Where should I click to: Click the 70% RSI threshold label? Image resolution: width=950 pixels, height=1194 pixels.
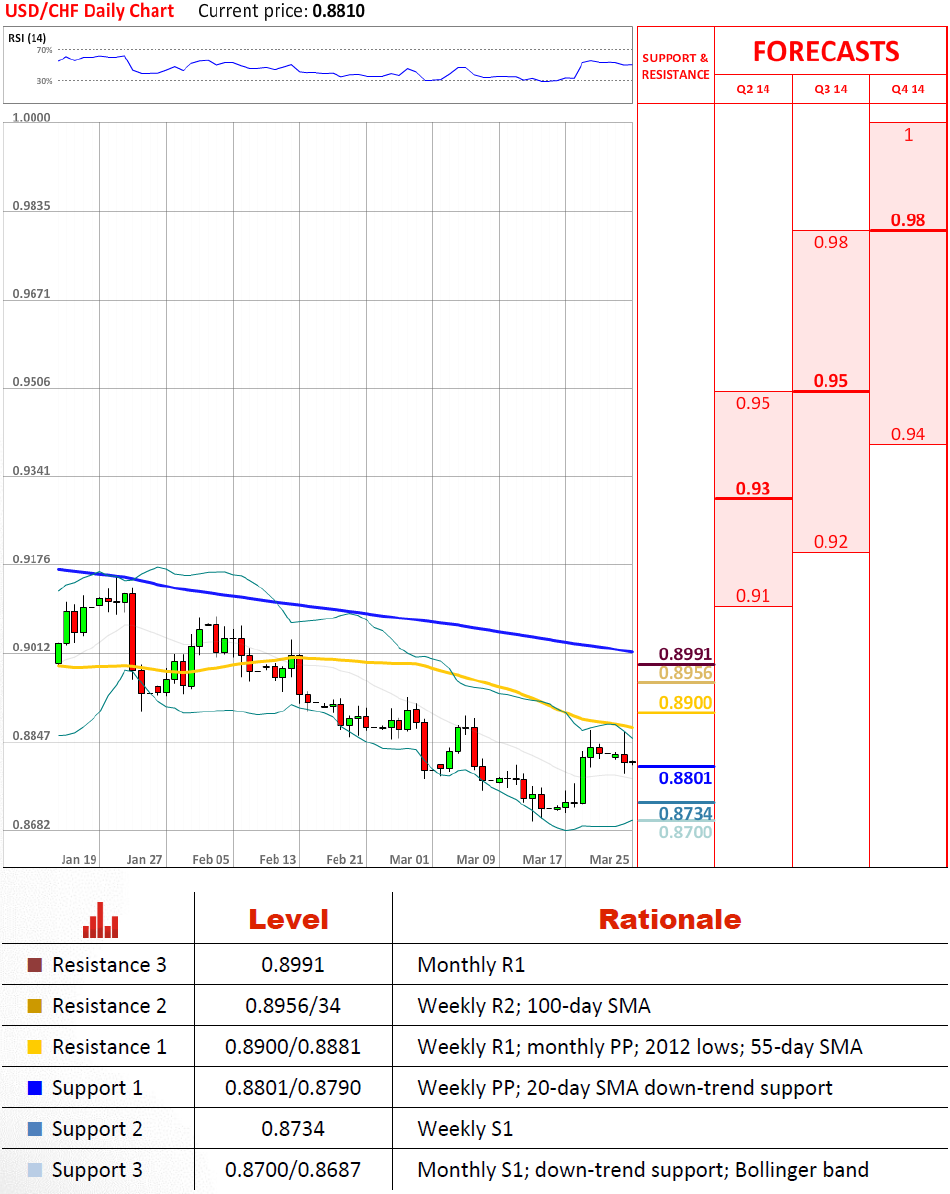click(x=44, y=50)
